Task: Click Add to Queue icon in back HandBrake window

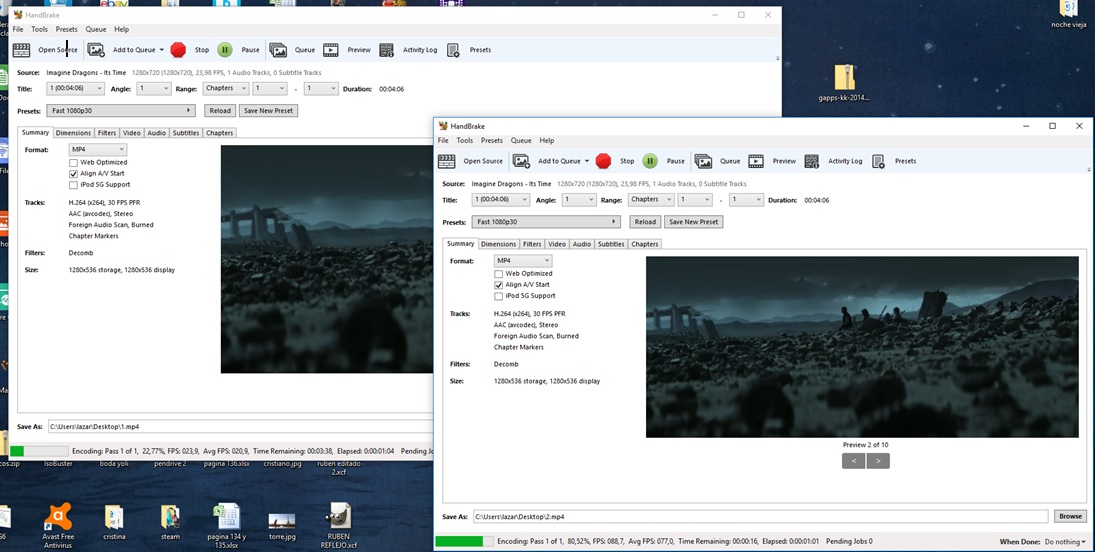Action: (x=96, y=50)
